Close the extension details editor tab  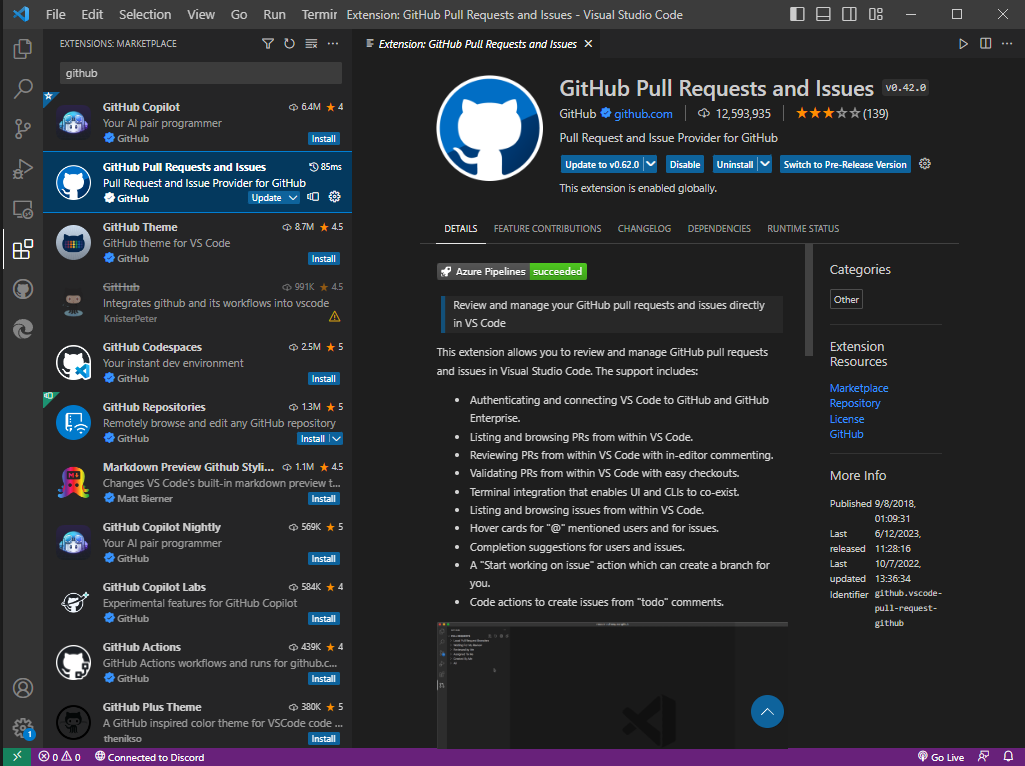(588, 44)
